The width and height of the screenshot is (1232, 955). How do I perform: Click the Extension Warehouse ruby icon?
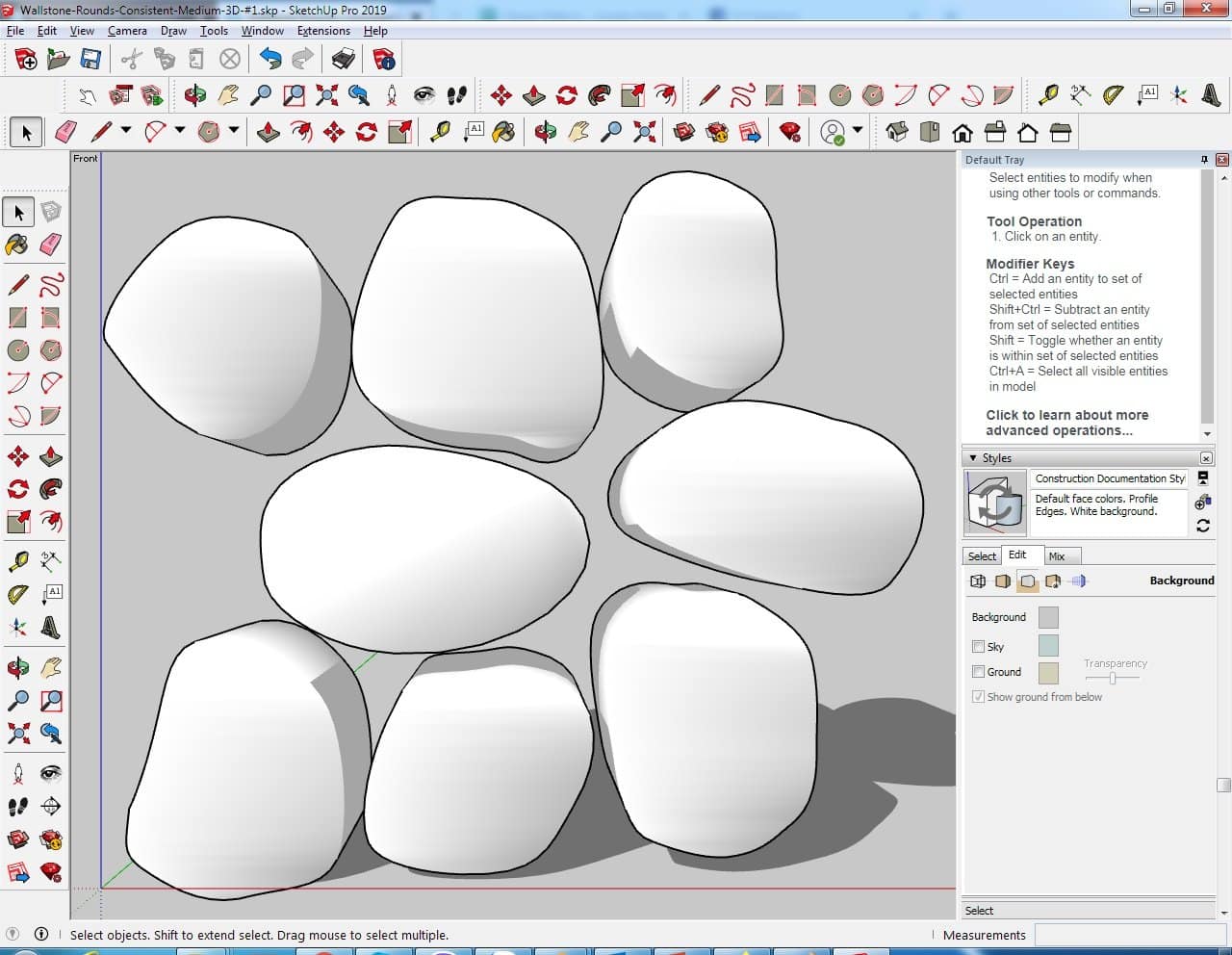(x=790, y=132)
